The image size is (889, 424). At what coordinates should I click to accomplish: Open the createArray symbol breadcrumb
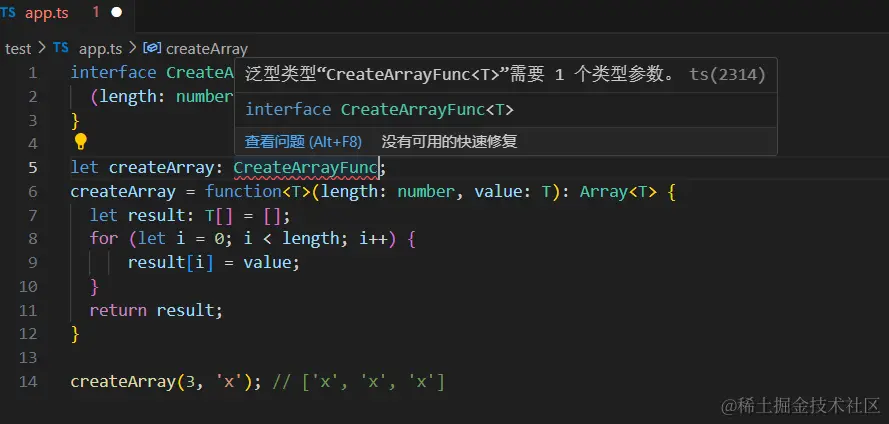point(206,49)
